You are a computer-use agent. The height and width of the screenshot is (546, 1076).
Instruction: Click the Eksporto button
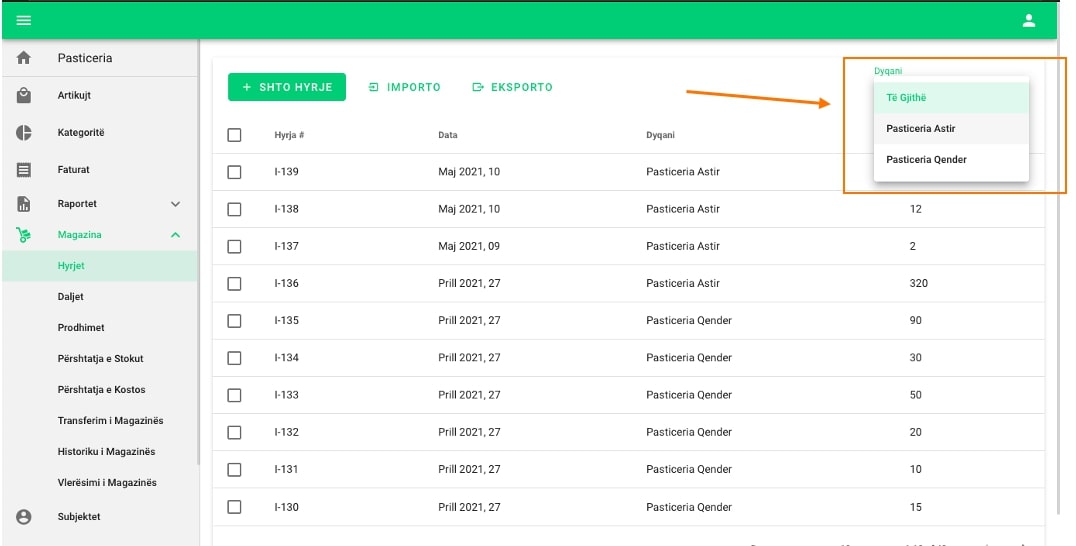[x=513, y=87]
